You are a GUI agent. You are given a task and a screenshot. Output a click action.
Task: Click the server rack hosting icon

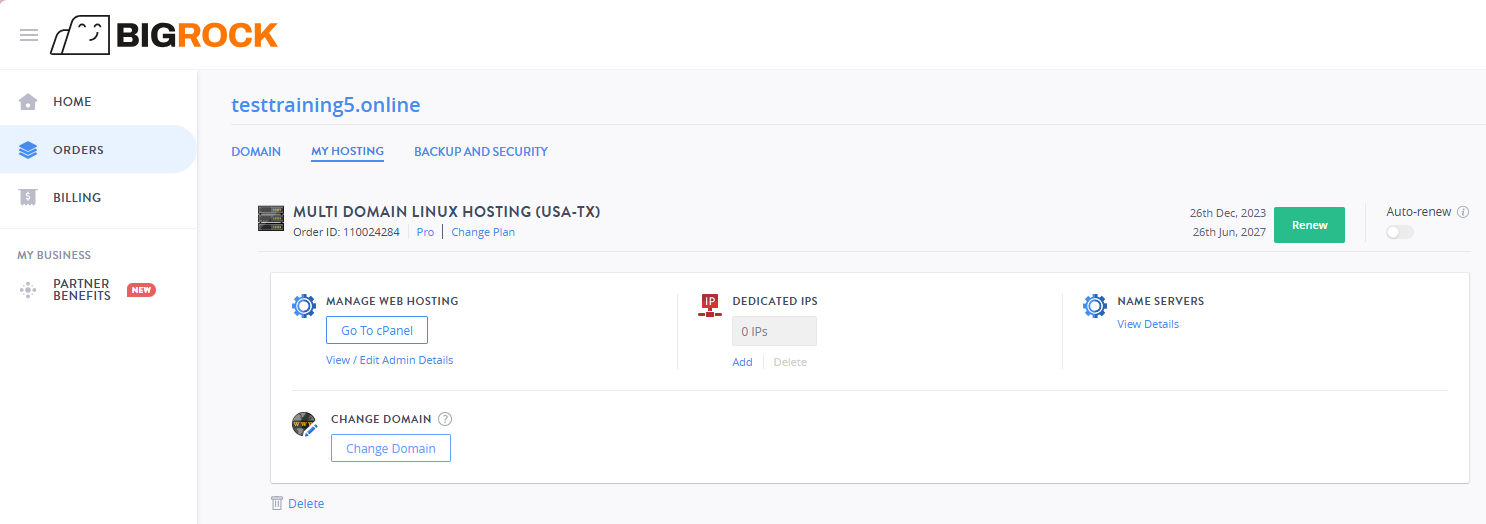point(270,219)
